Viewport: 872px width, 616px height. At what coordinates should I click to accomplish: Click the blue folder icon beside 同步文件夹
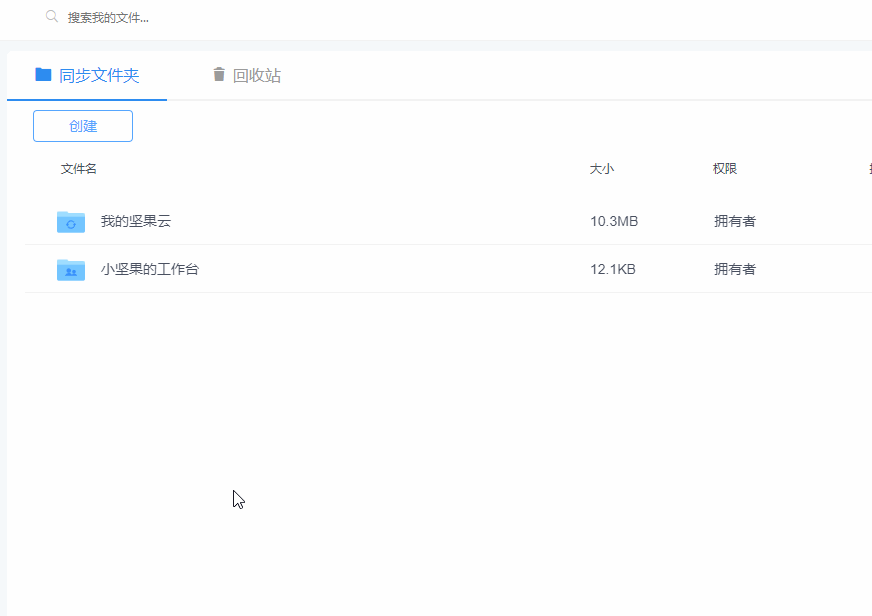click(x=43, y=74)
